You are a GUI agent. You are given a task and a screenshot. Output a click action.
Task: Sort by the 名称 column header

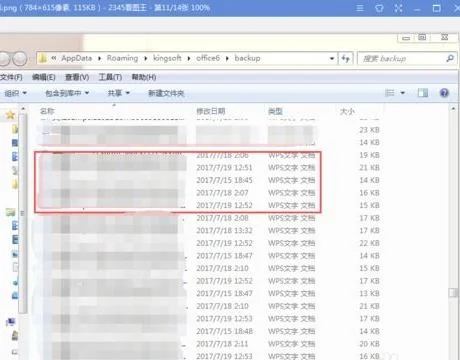(x=47, y=111)
